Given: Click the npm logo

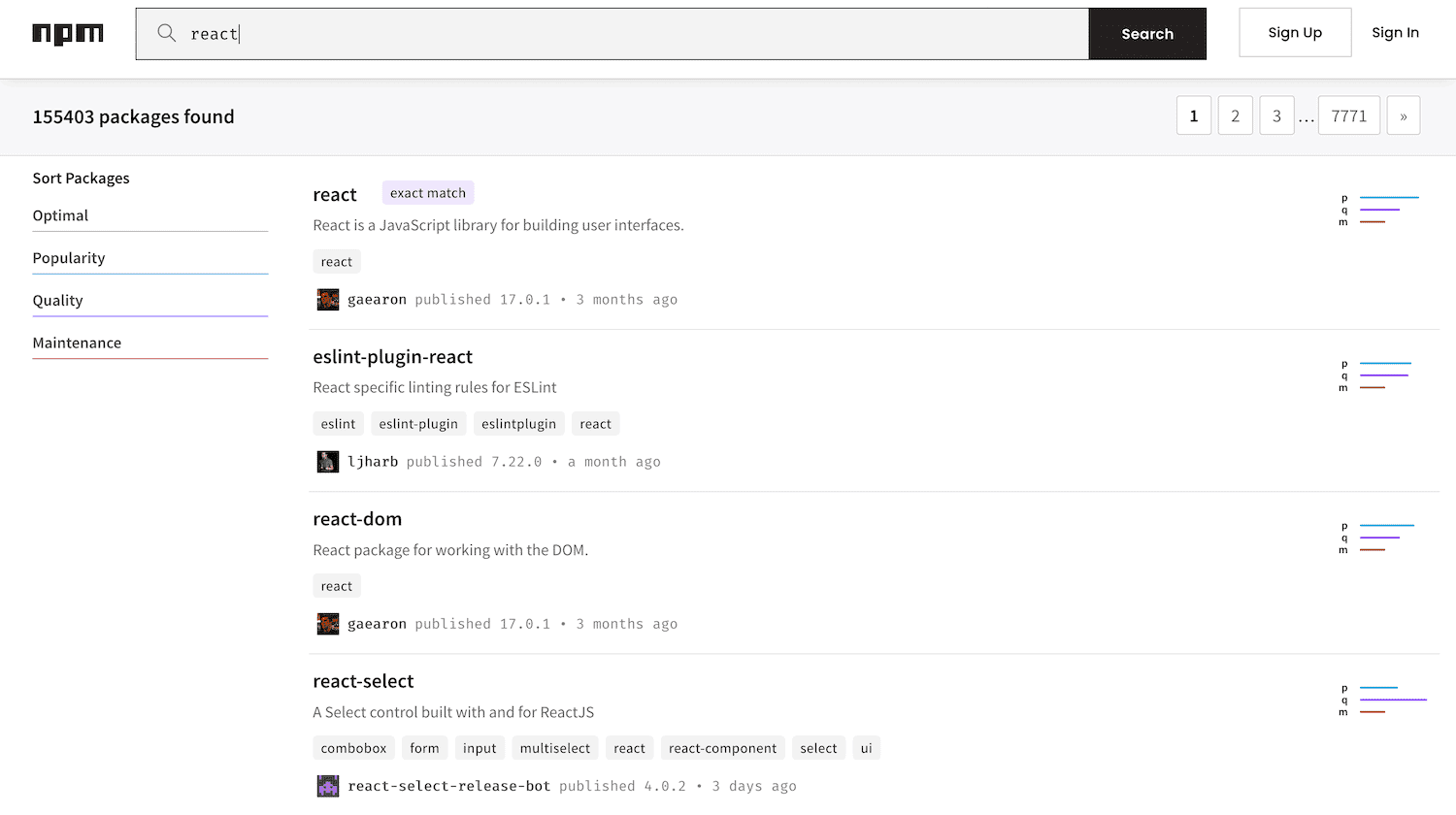Looking at the screenshot, I should pos(68,33).
